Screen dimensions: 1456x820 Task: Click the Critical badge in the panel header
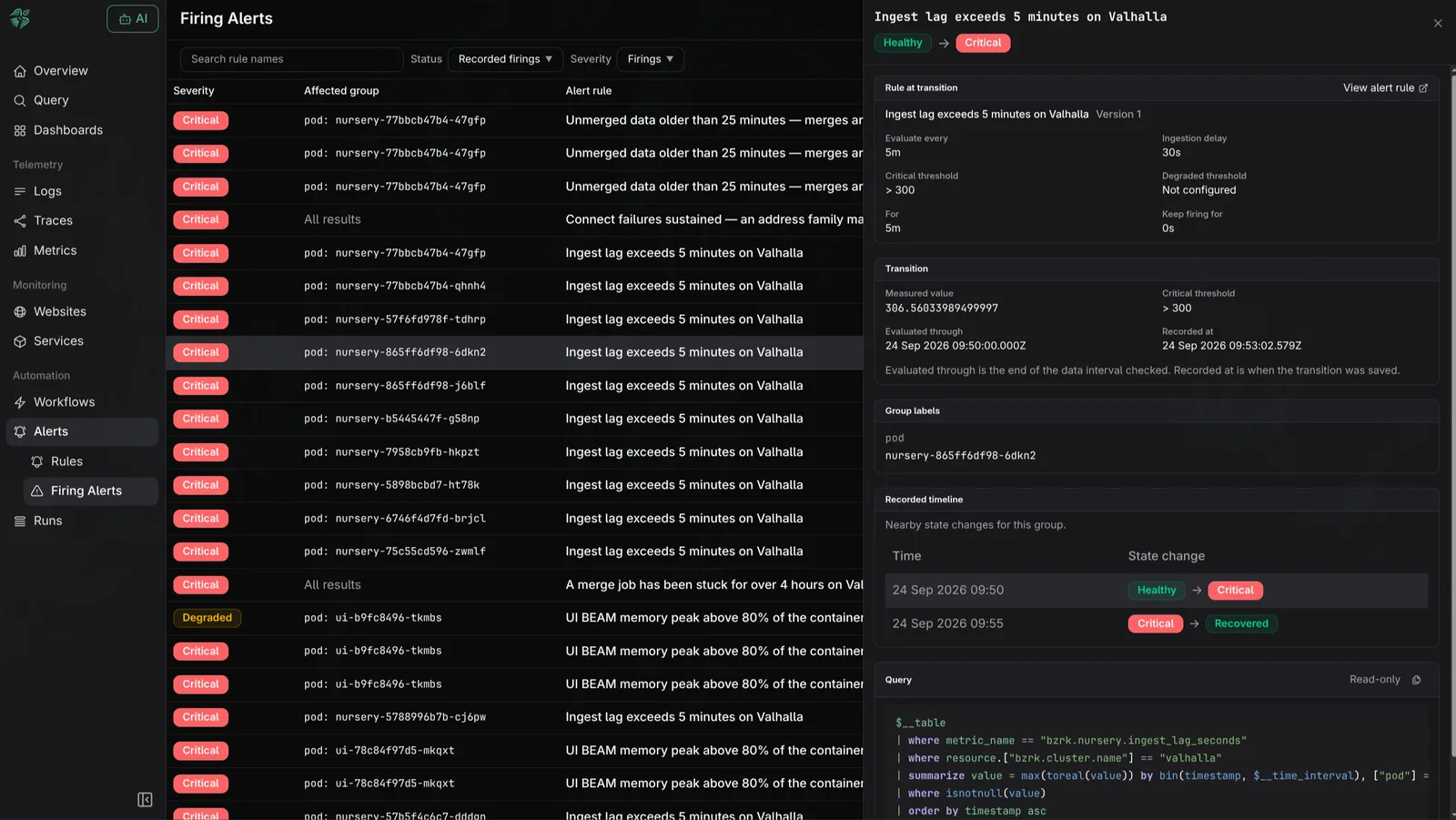coord(983,43)
